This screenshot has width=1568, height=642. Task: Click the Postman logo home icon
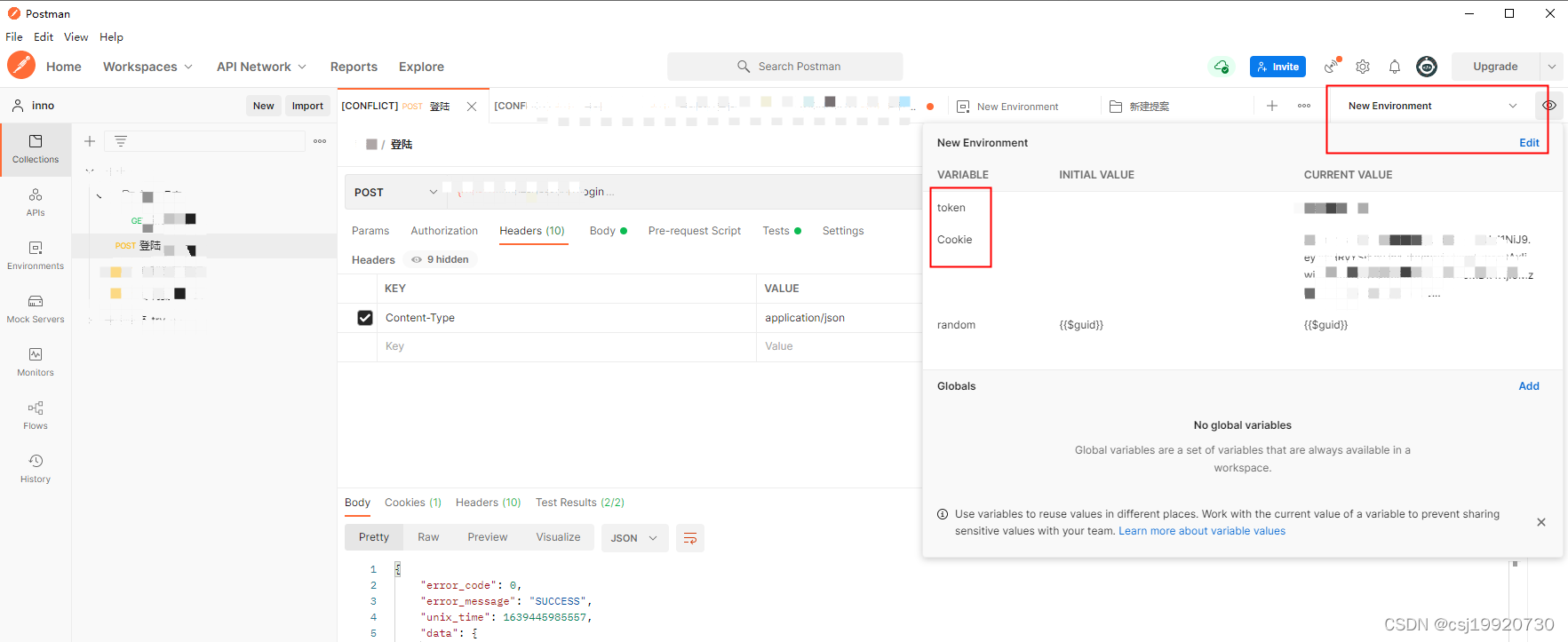21,66
